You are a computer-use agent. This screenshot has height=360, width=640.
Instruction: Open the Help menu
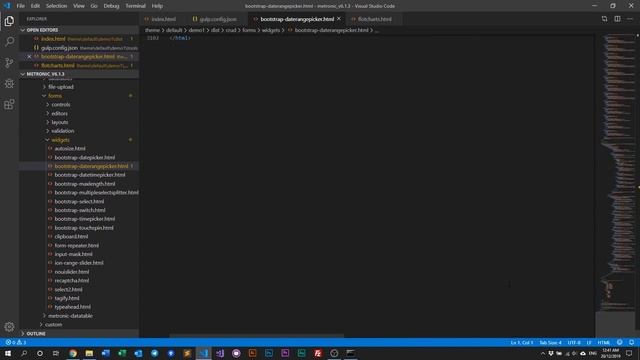click(157, 6)
